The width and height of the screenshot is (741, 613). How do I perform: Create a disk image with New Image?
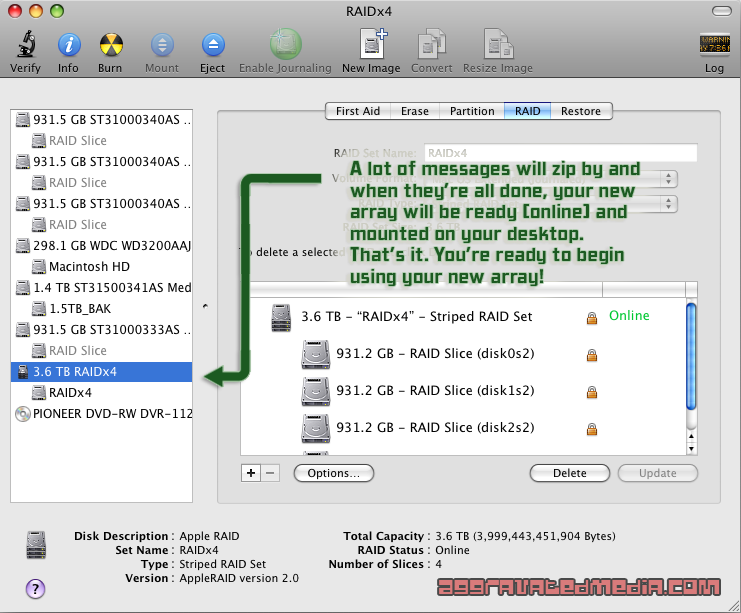click(372, 43)
